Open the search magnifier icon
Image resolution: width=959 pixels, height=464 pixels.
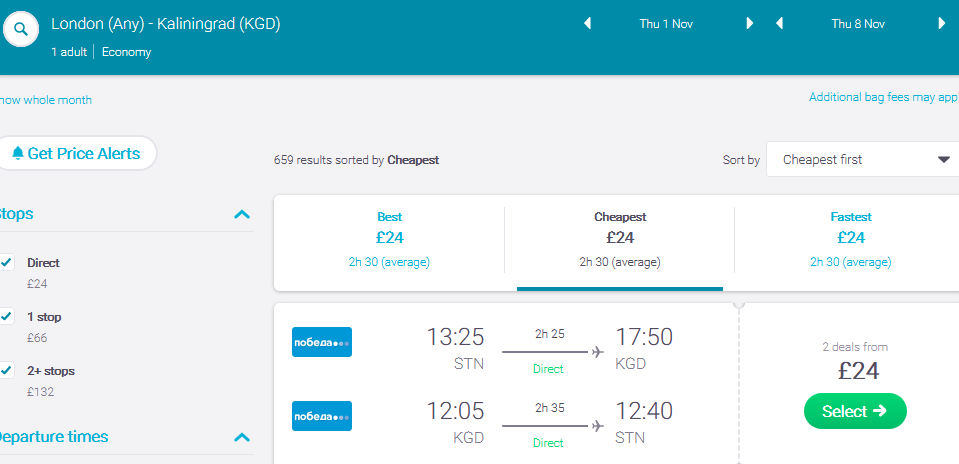click(21, 29)
